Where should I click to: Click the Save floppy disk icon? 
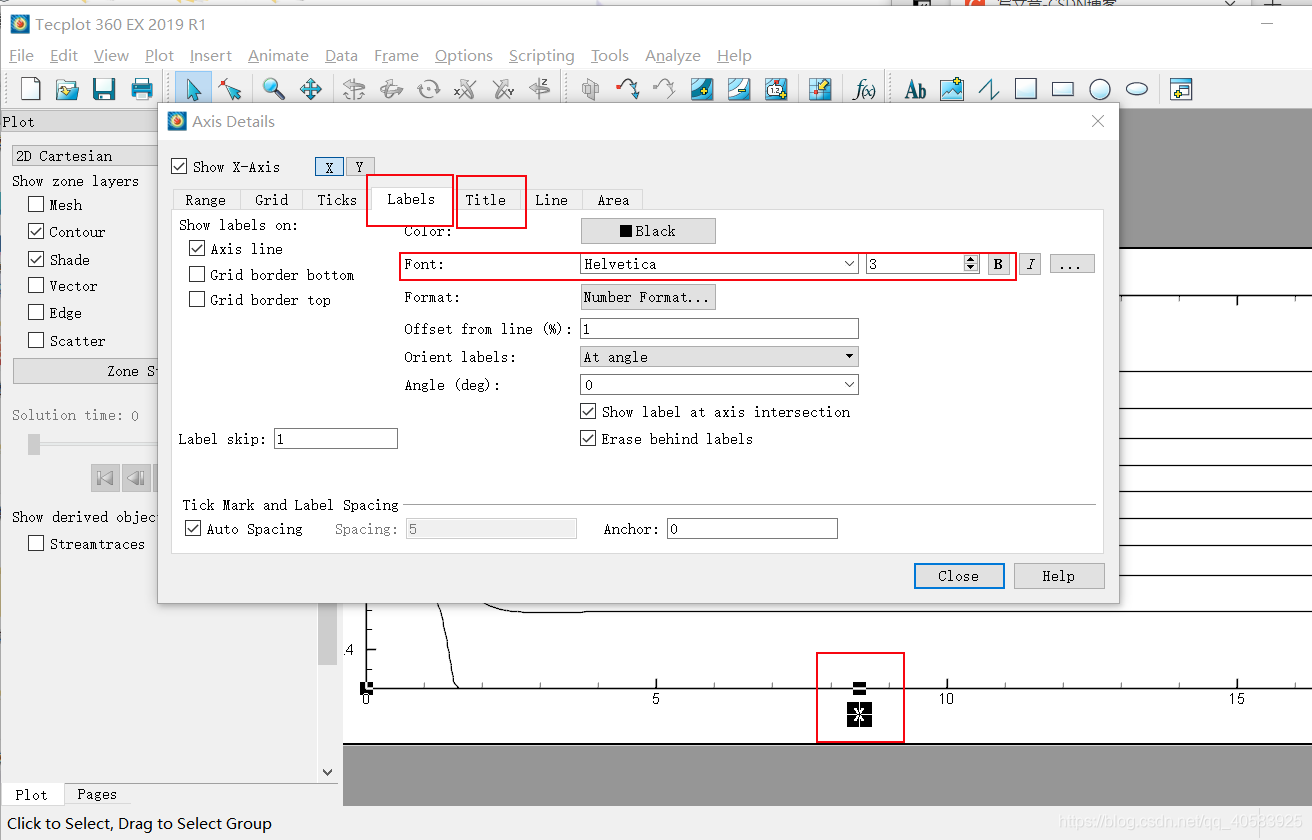tap(104, 89)
